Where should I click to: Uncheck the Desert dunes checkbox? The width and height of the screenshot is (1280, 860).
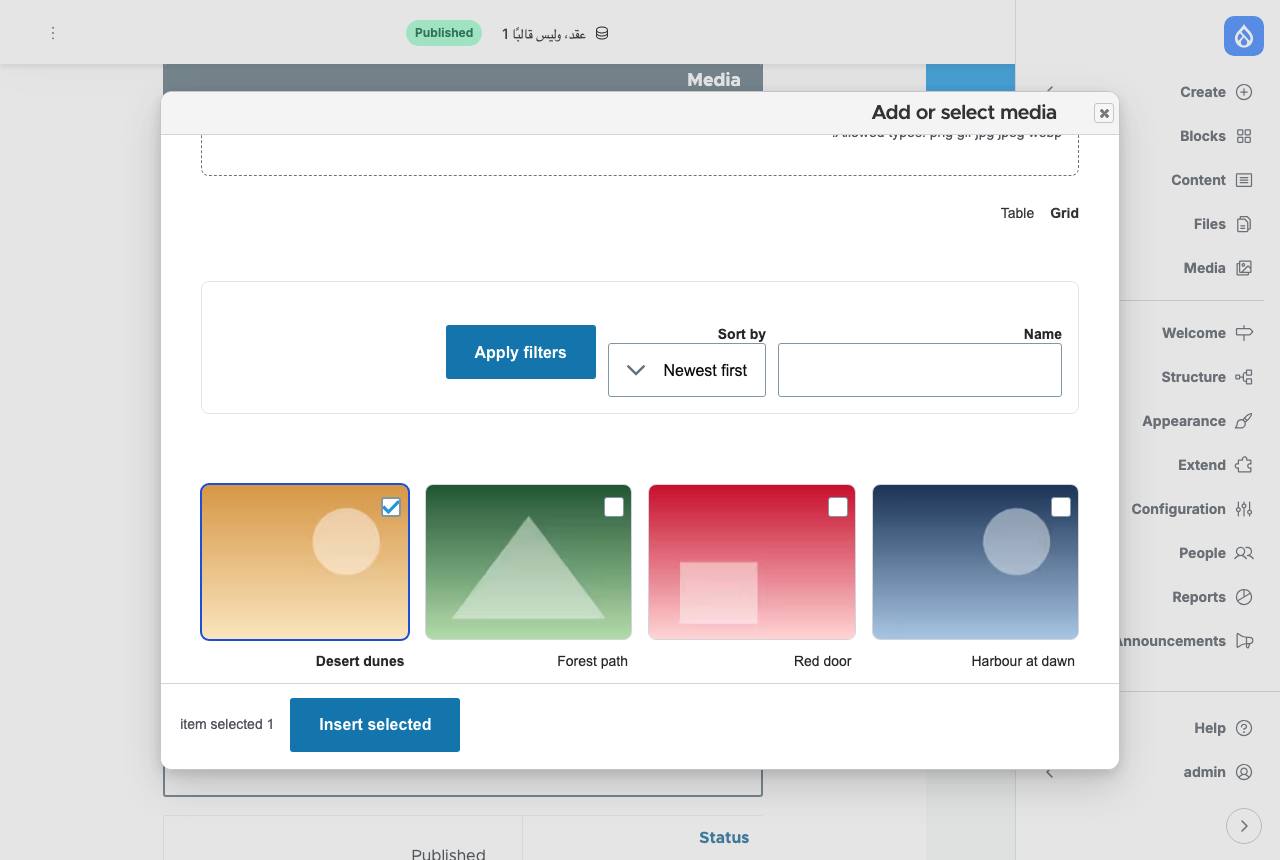[x=391, y=507]
